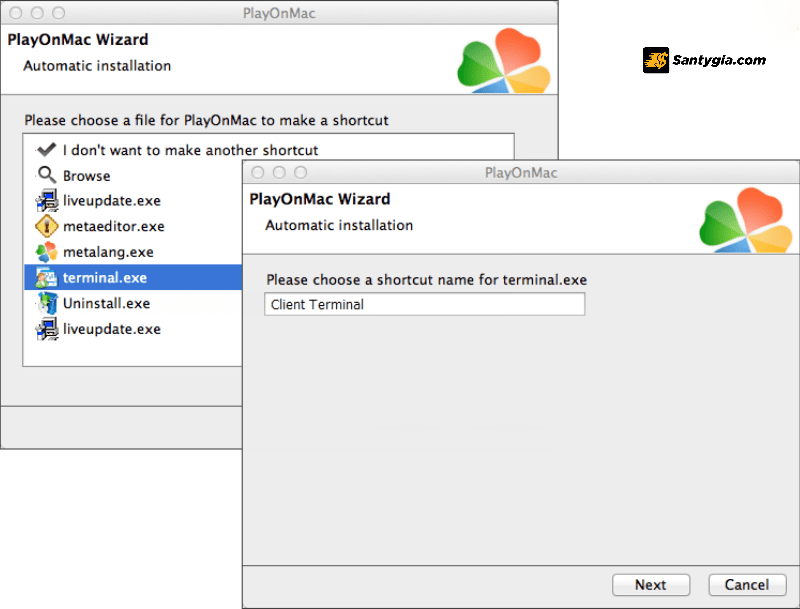
Task: Click the magnifier icon beside Browse
Action: 46,175
